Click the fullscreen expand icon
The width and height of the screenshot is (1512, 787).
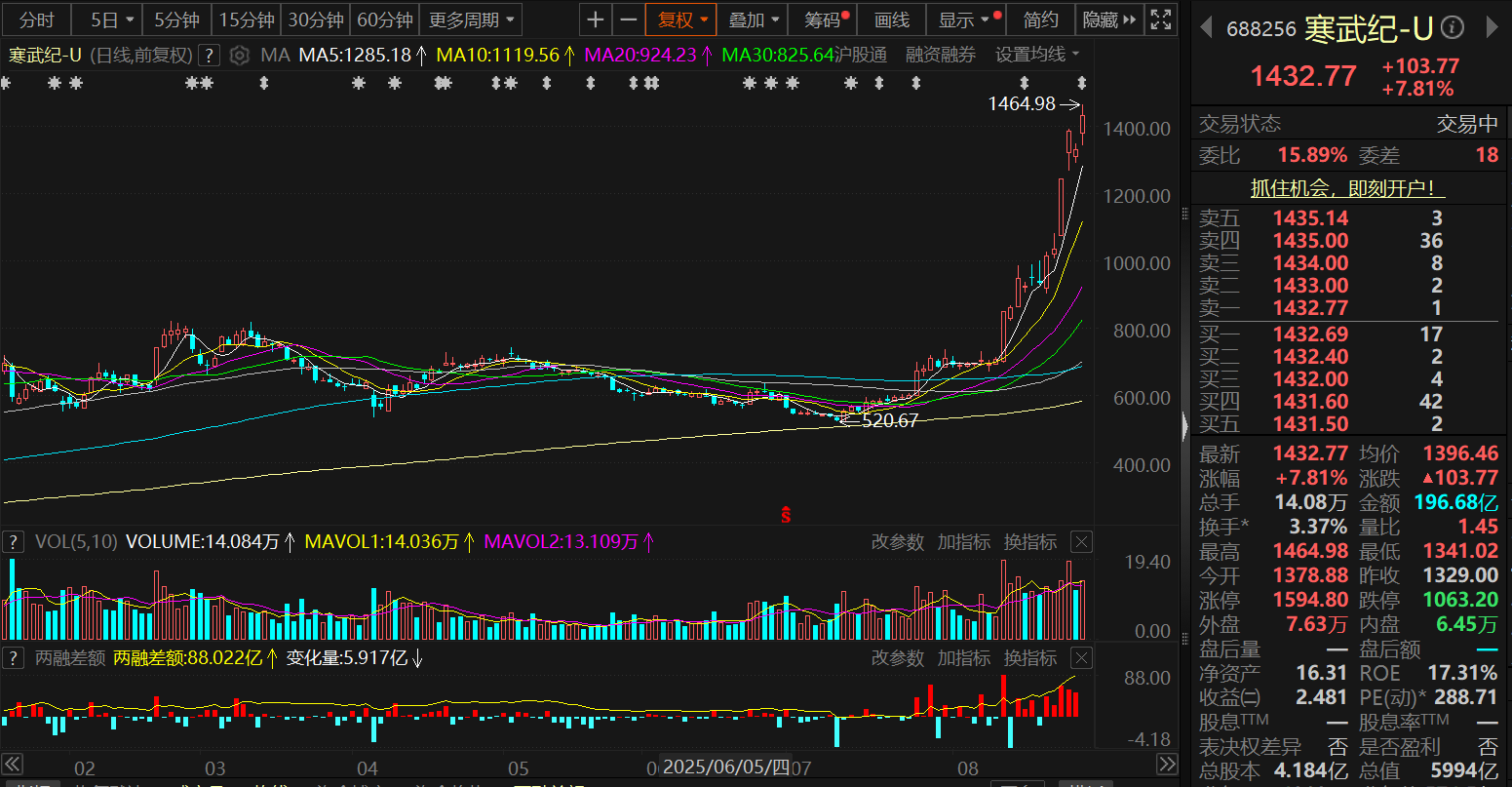pos(1160,20)
